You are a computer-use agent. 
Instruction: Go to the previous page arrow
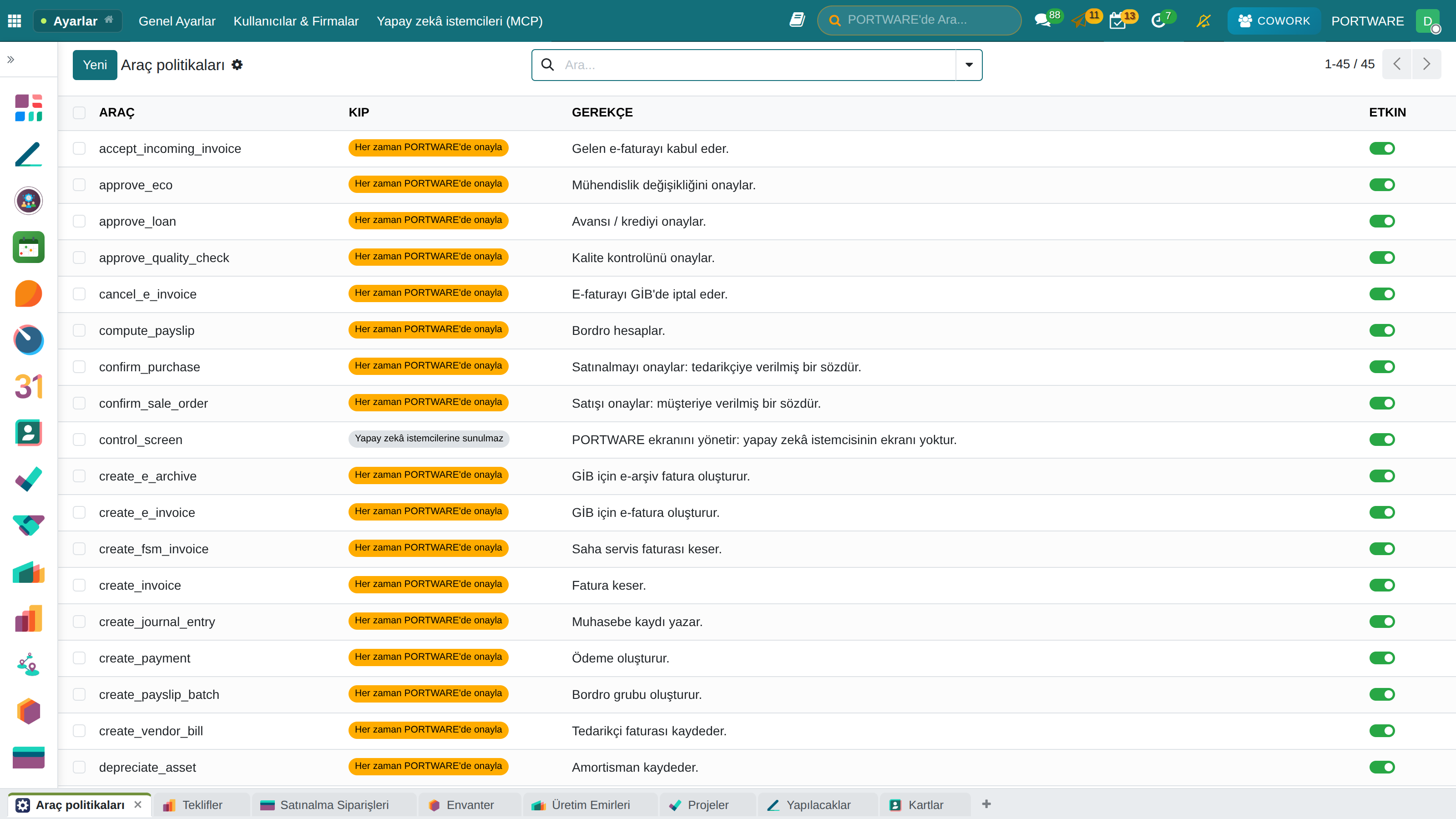[1397, 64]
